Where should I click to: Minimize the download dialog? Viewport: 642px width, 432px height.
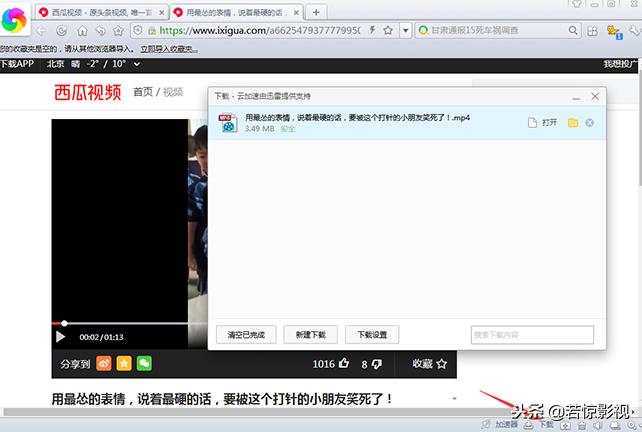point(576,97)
